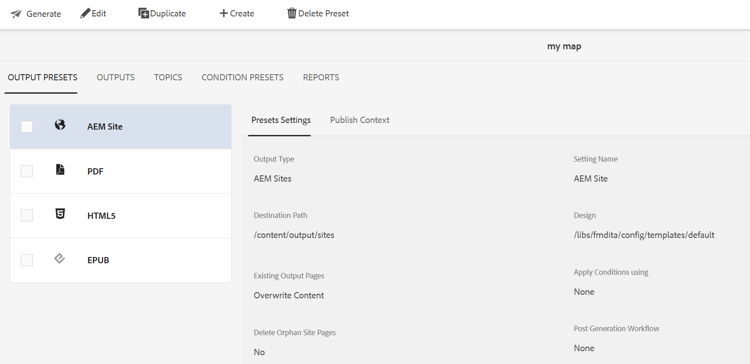The height and width of the screenshot is (364, 750).
Task: Toggle the EPUB preset checkbox
Action: 27,260
